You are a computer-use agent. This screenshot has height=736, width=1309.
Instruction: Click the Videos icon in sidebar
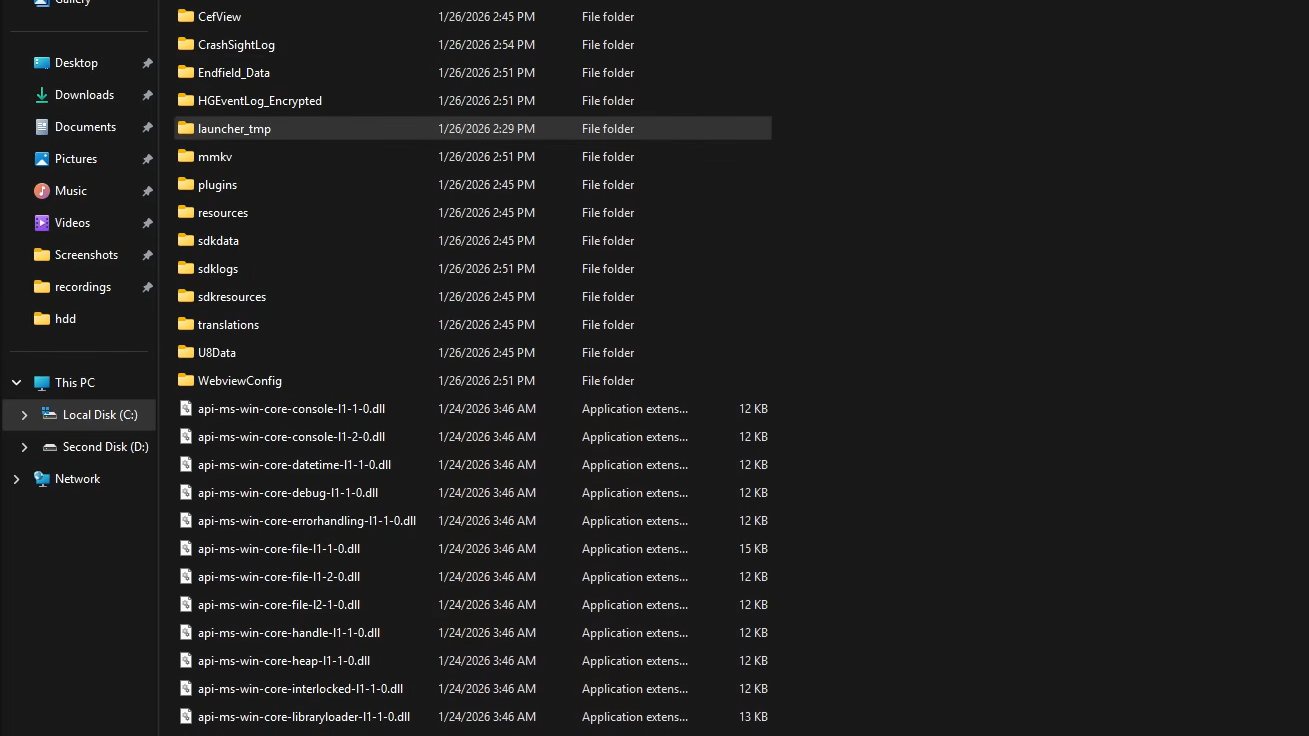pos(42,223)
